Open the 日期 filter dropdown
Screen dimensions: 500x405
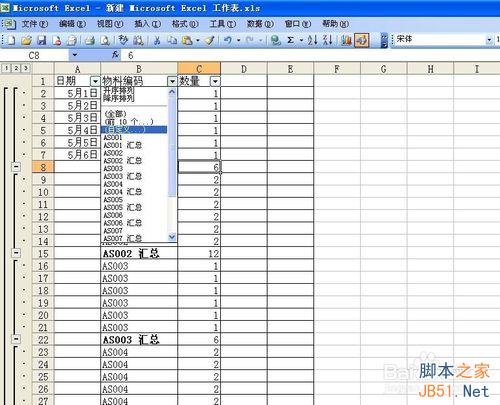95,81
